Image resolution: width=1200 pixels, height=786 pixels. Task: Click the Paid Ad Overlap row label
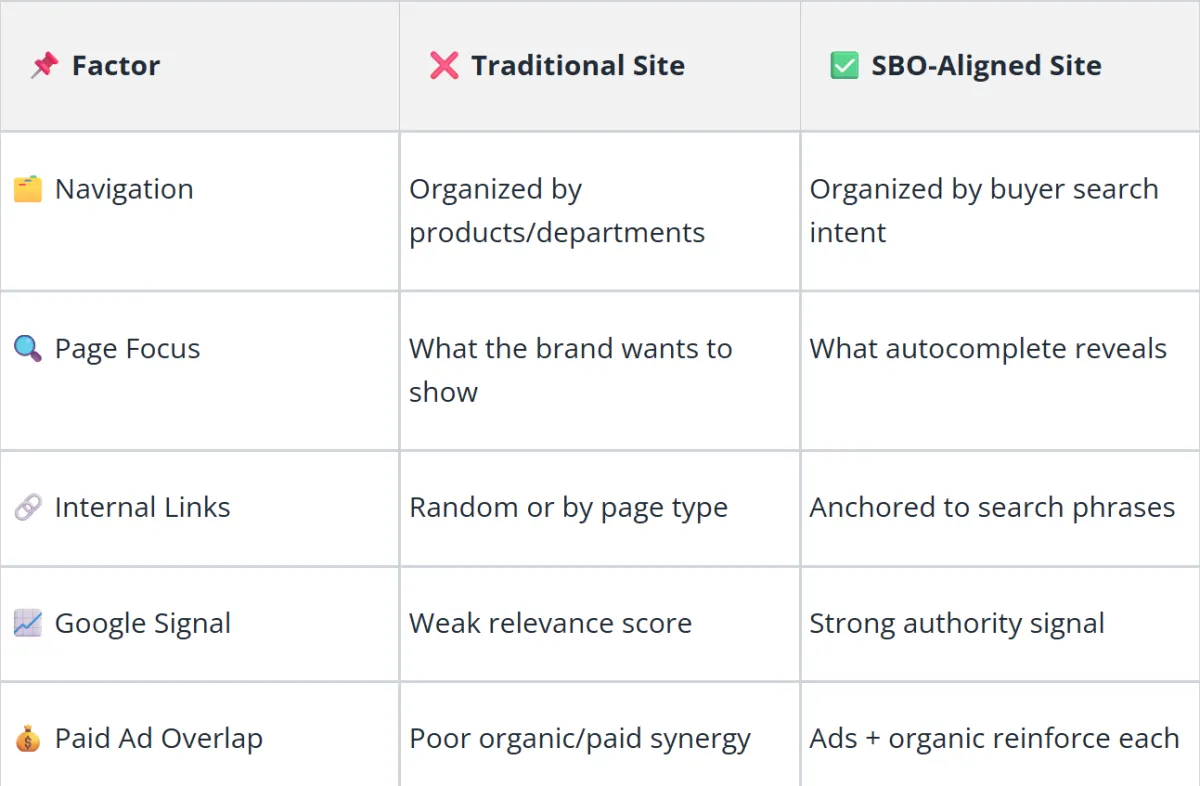(x=159, y=740)
